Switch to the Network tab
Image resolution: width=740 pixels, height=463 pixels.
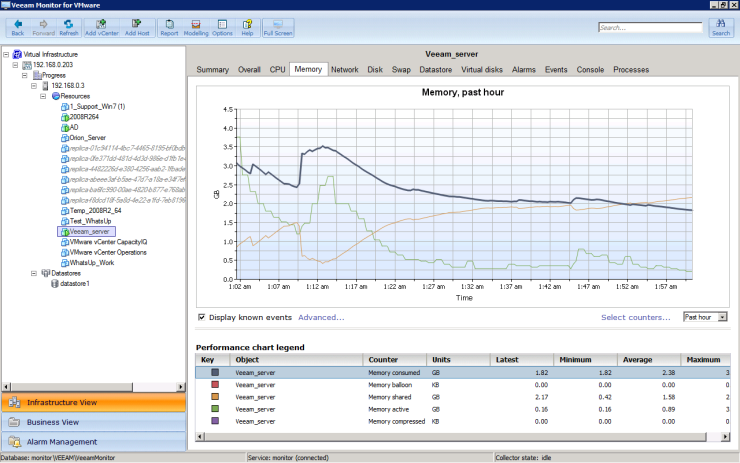[x=345, y=69]
